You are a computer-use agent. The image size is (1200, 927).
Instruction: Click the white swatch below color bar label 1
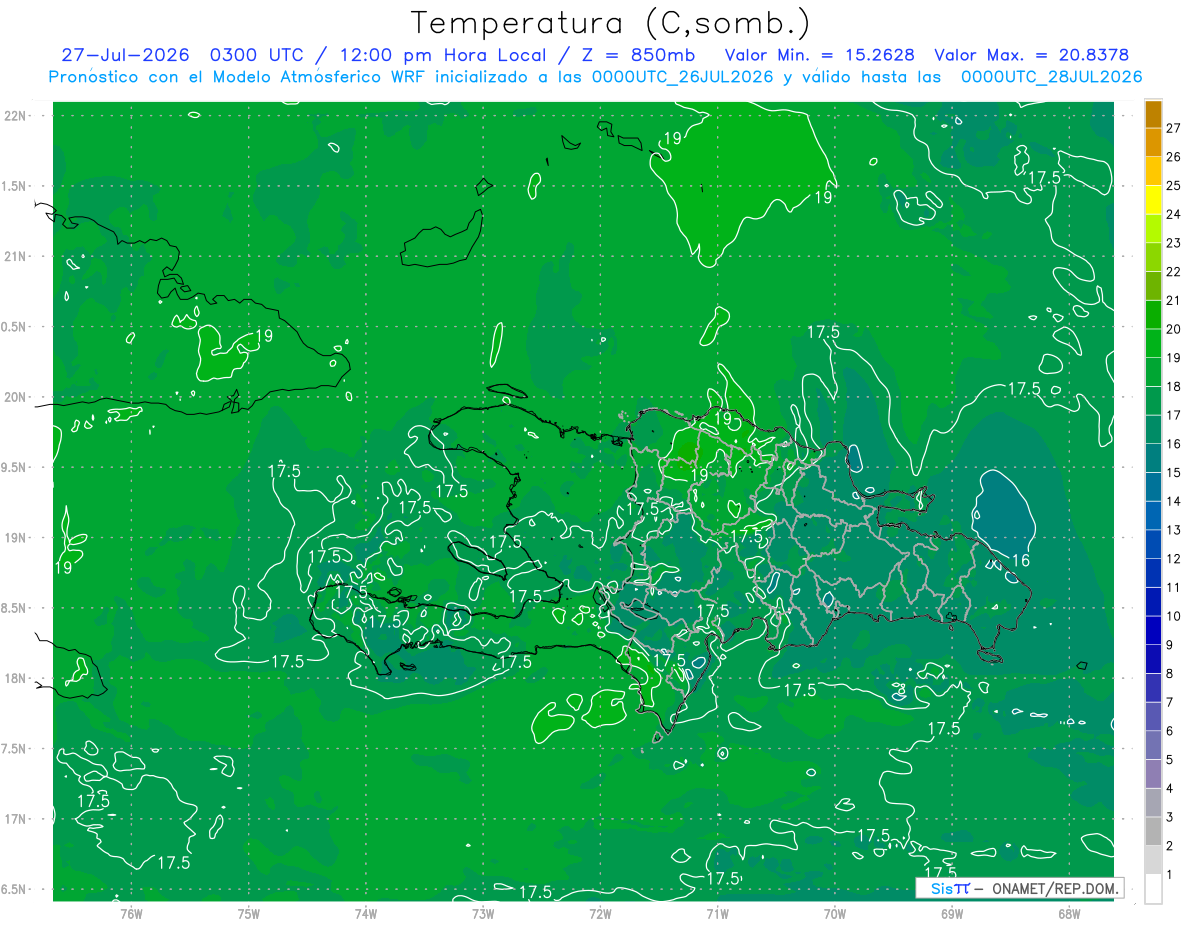[x=1153, y=889]
